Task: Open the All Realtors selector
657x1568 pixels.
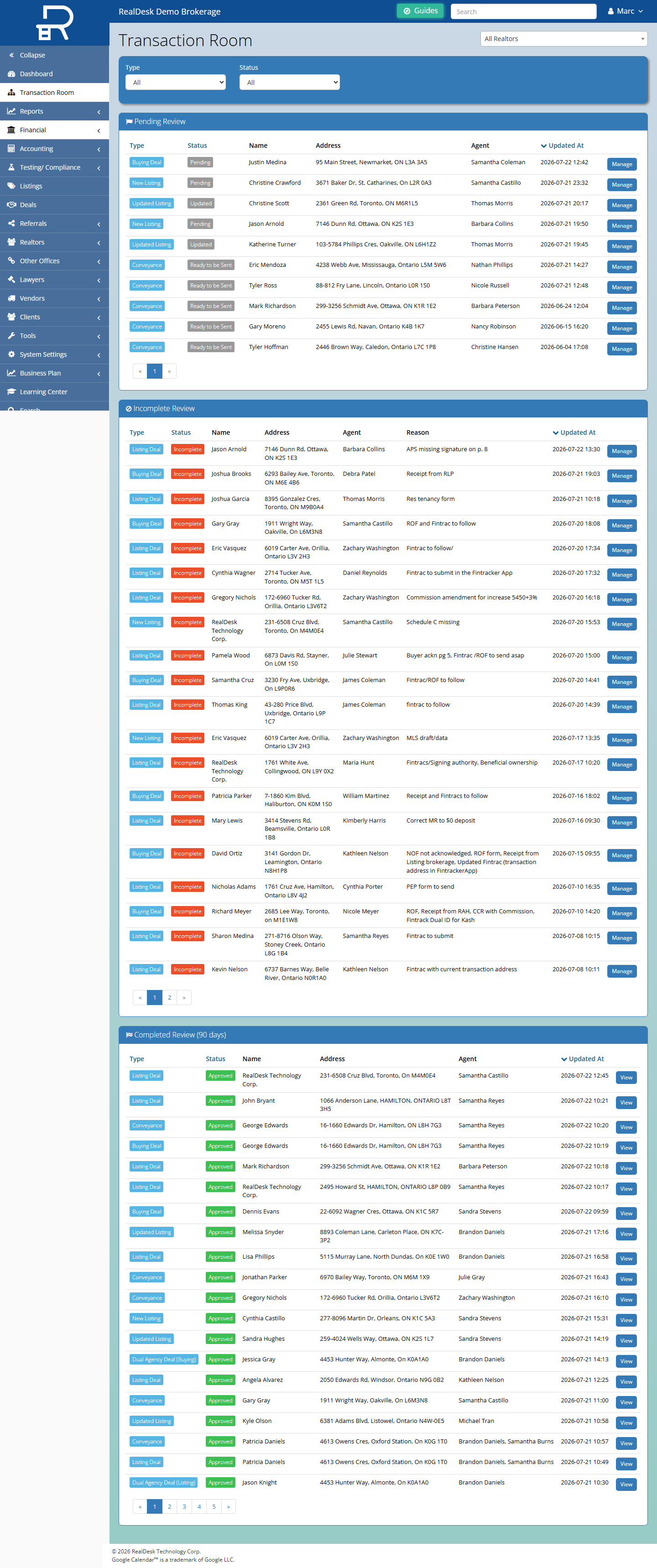Action: (564, 39)
